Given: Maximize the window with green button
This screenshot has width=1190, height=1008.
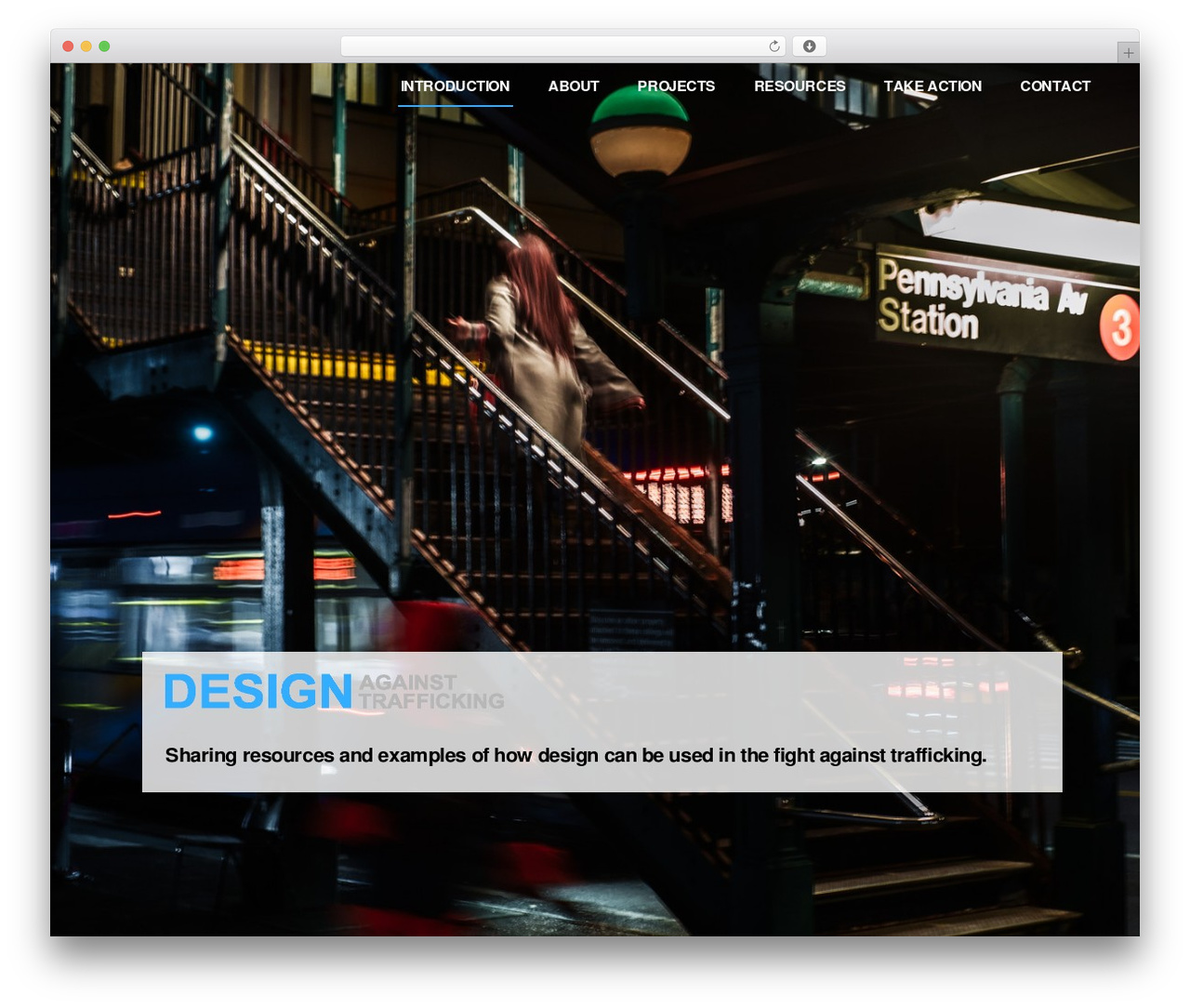Looking at the screenshot, I should (104, 46).
